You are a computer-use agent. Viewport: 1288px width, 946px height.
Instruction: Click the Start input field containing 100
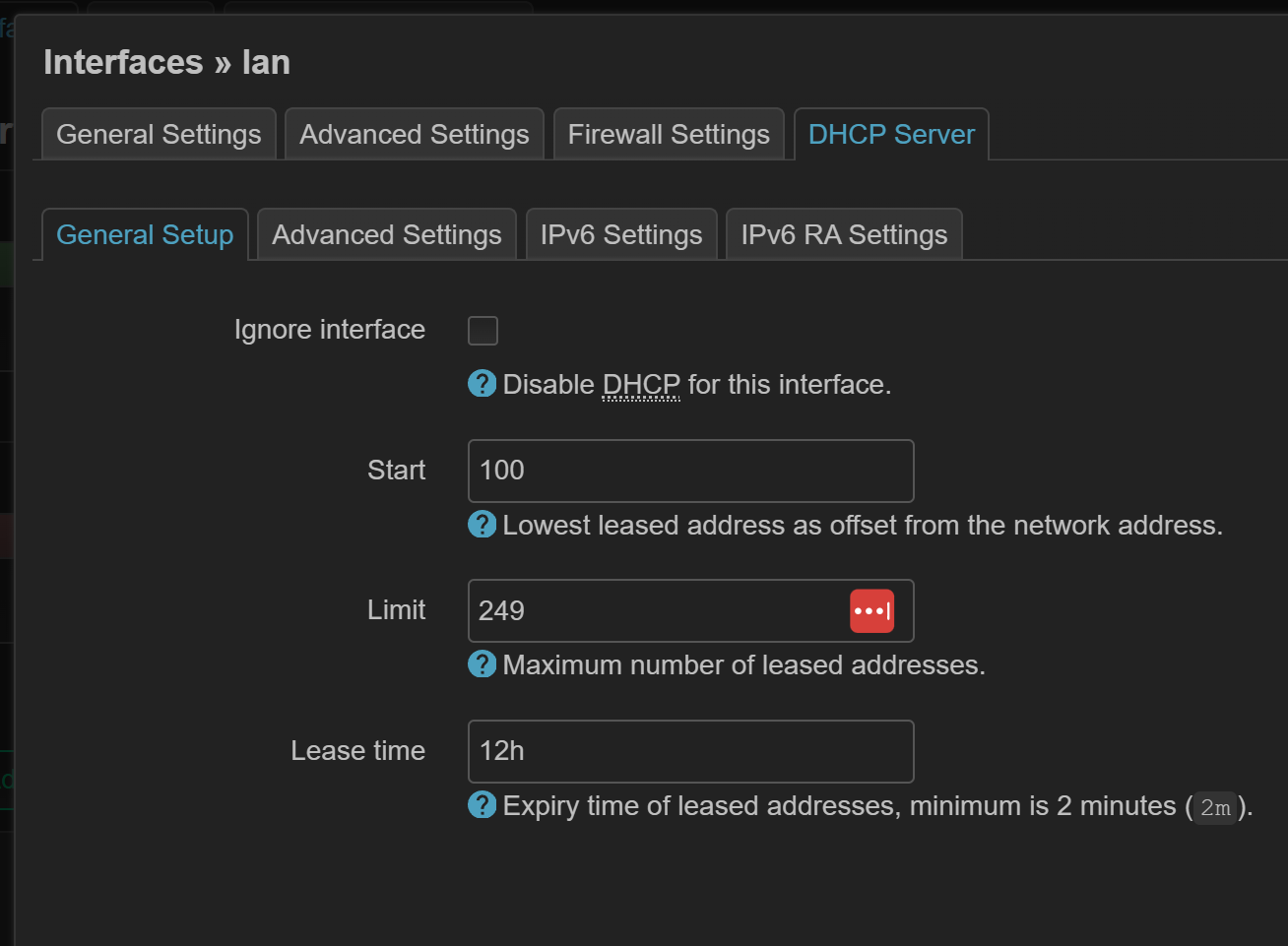coord(689,471)
